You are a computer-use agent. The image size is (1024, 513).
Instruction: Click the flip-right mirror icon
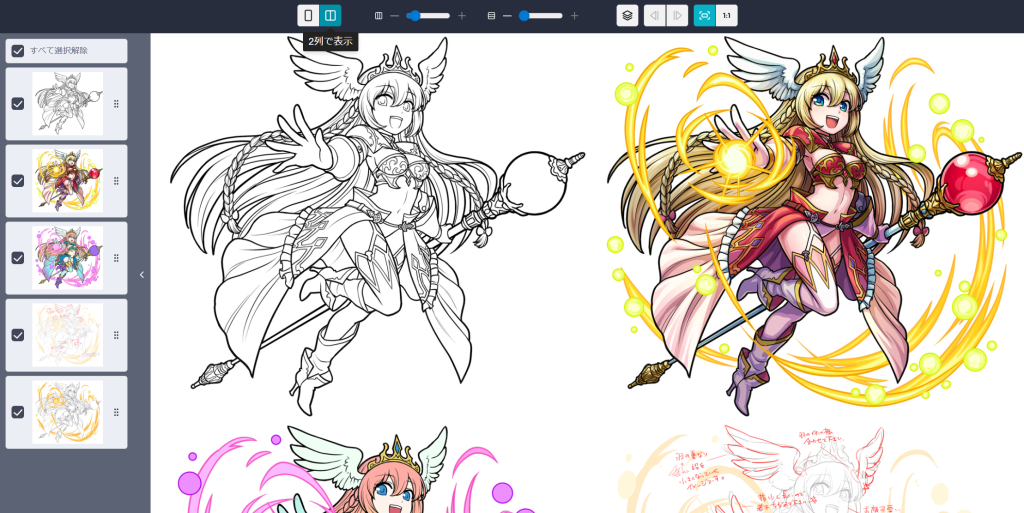677,16
